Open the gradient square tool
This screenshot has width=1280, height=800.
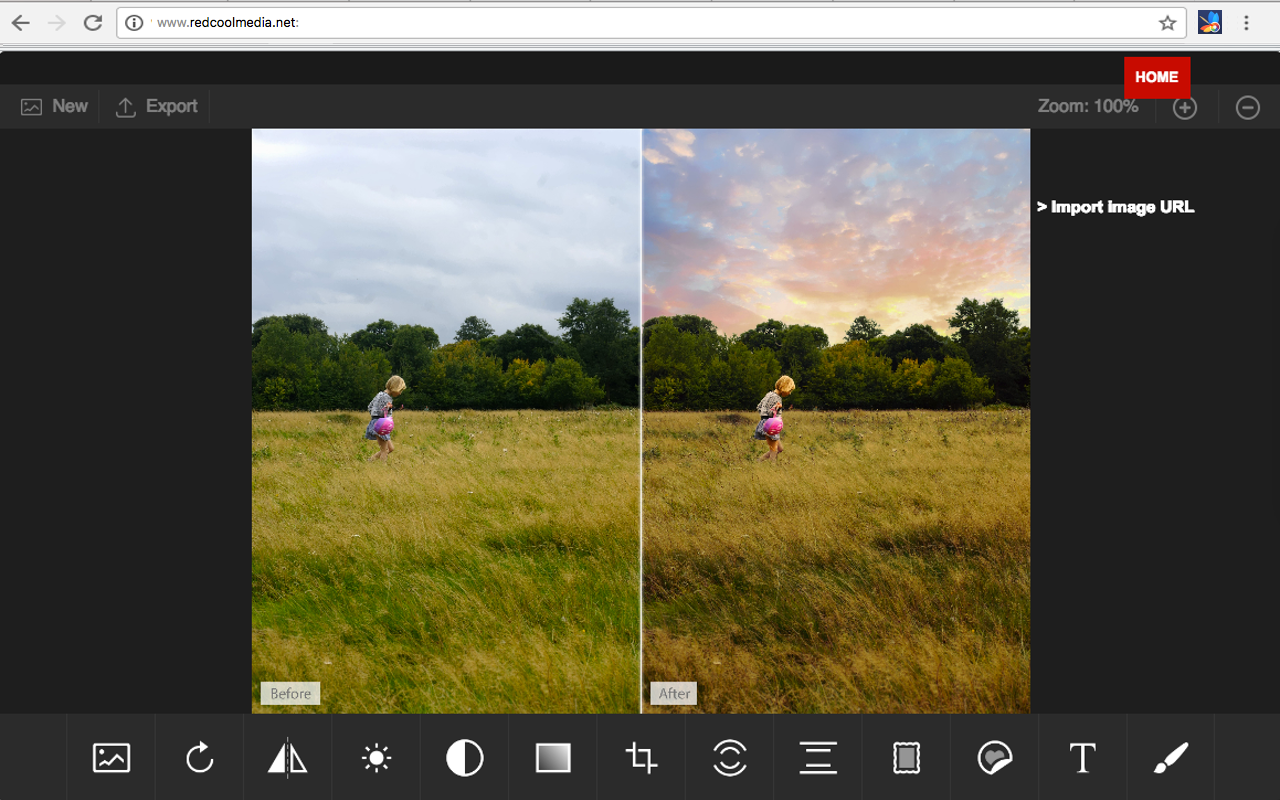pos(553,758)
